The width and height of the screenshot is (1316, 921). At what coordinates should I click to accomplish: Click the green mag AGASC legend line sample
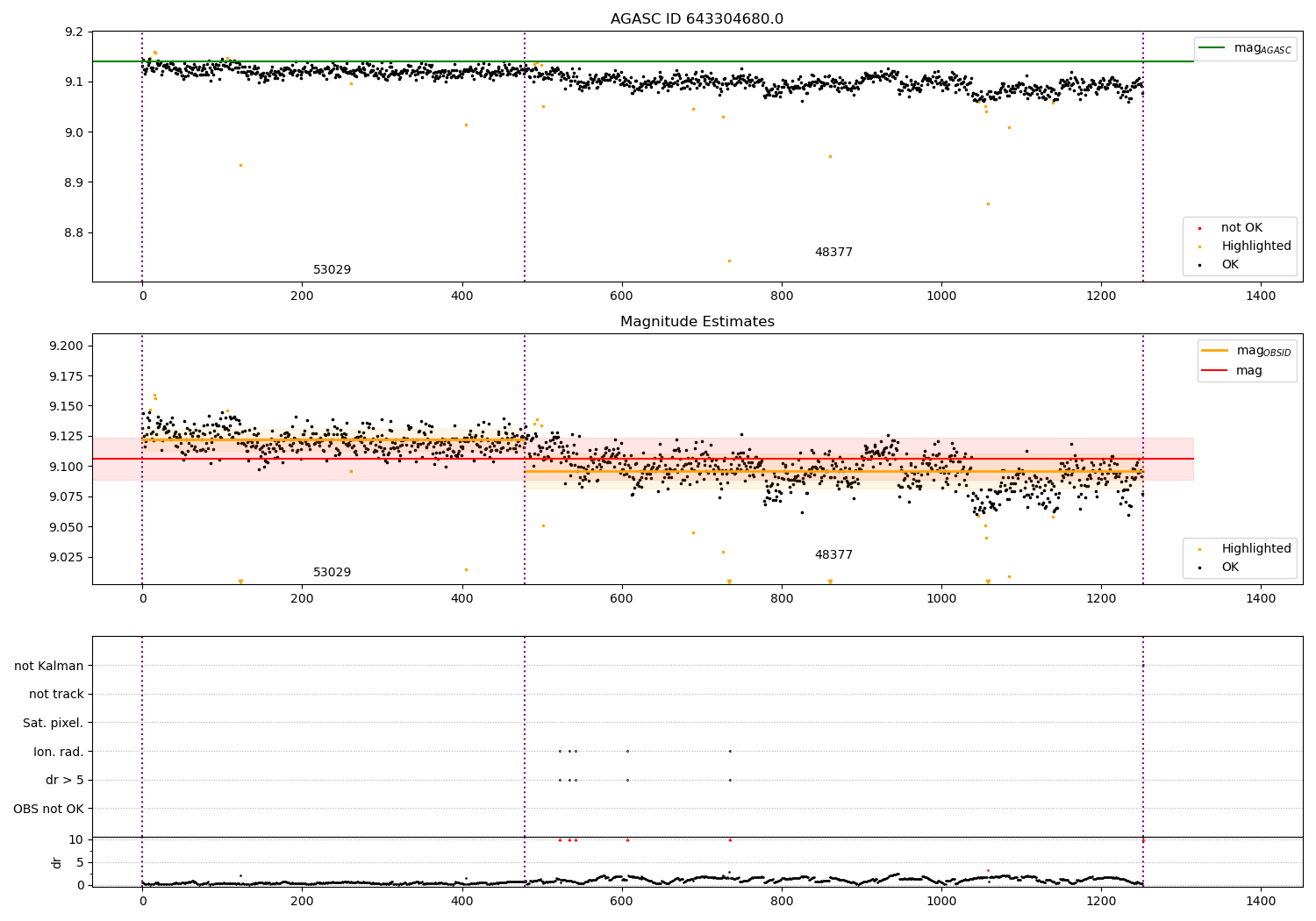pos(1213,48)
